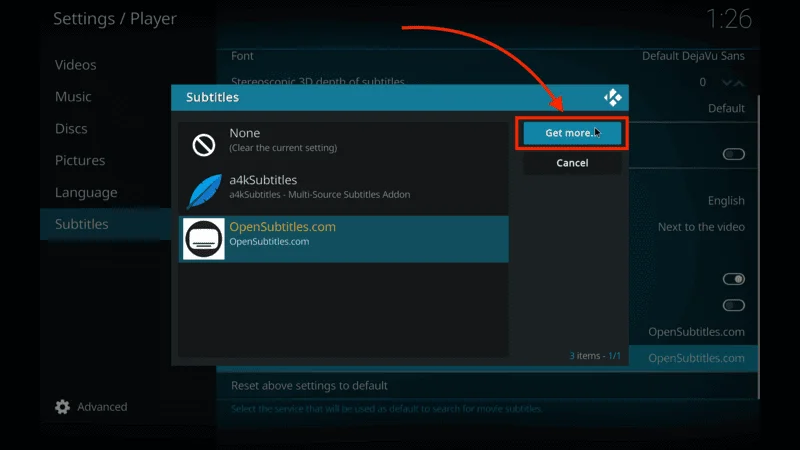The height and width of the screenshot is (450, 800).
Task: Open the Videos settings category
Action: pyautogui.click(x=76, y=65)
